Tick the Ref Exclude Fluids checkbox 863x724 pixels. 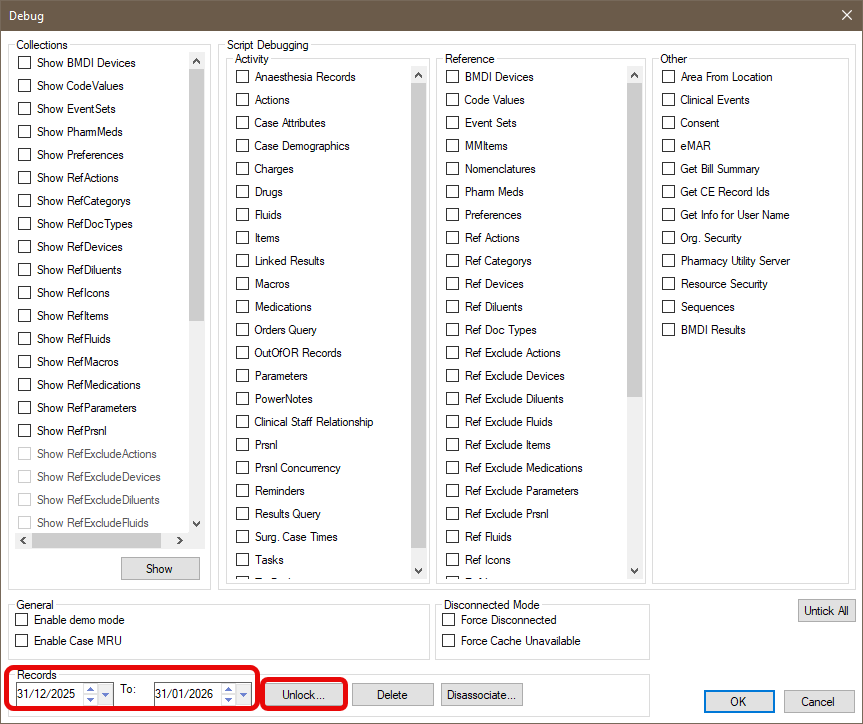click(453, 422)
